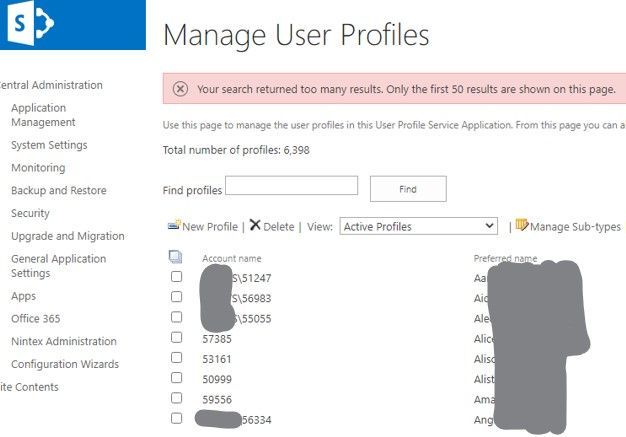Open Nintex Administration section
The image size is (626, 437).
[x=63, y=341]
